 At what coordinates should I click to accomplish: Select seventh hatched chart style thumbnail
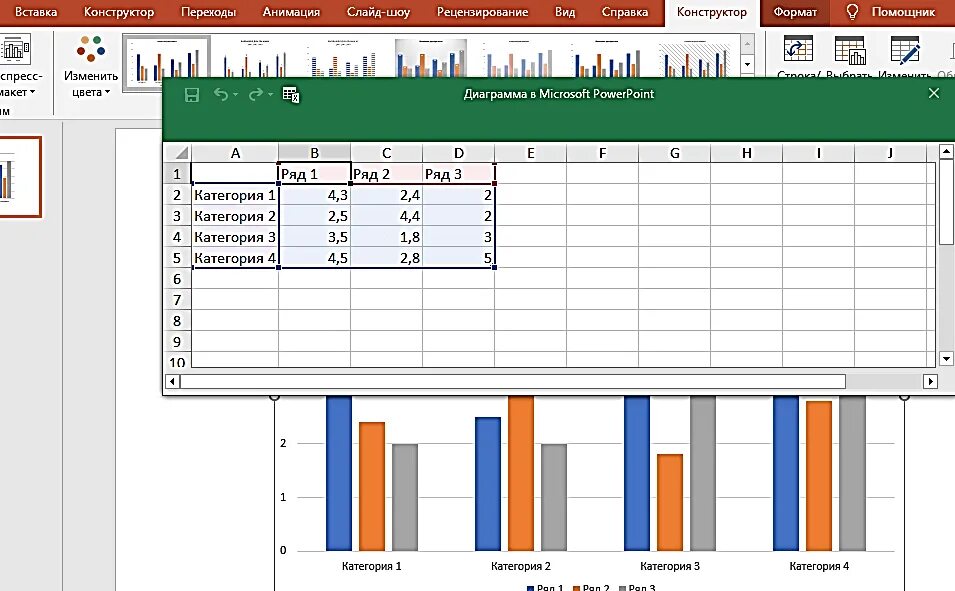[694, 59]
